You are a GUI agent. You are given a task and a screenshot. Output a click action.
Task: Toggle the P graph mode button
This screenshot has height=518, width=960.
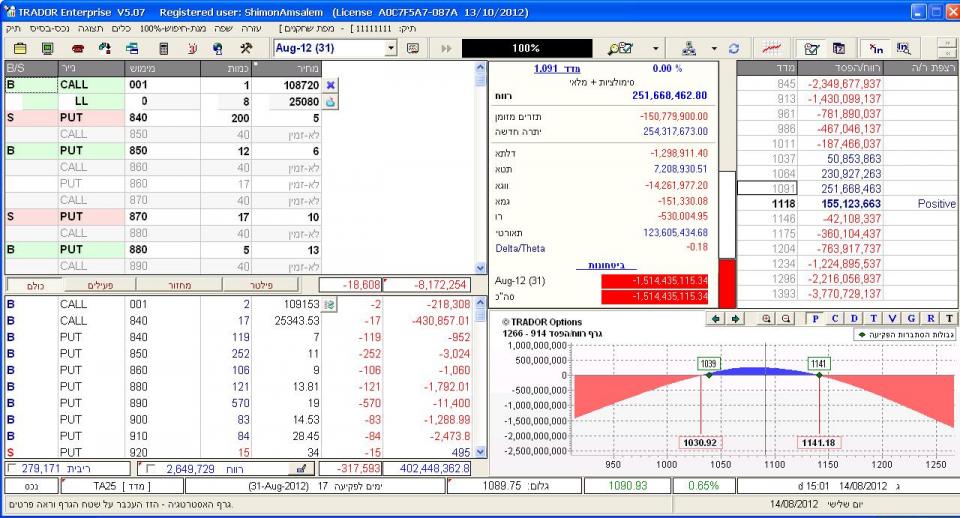tap(816, 319)
